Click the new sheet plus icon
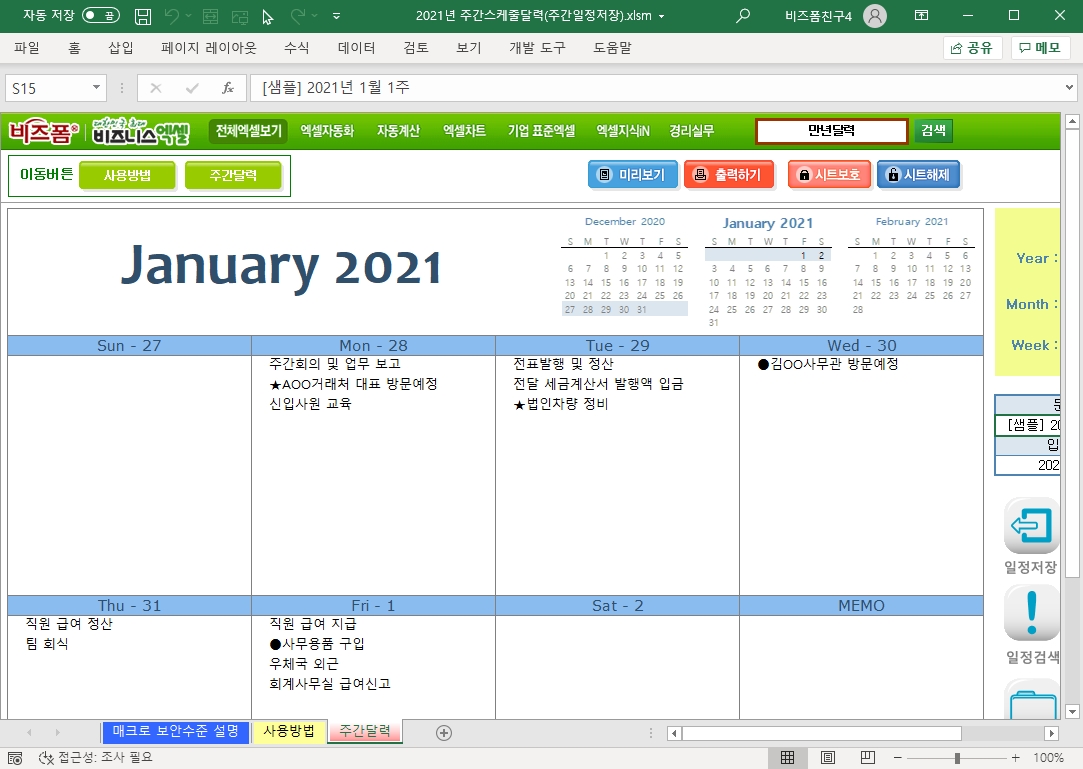This screenshot has width=1083, height=769. 444,733
